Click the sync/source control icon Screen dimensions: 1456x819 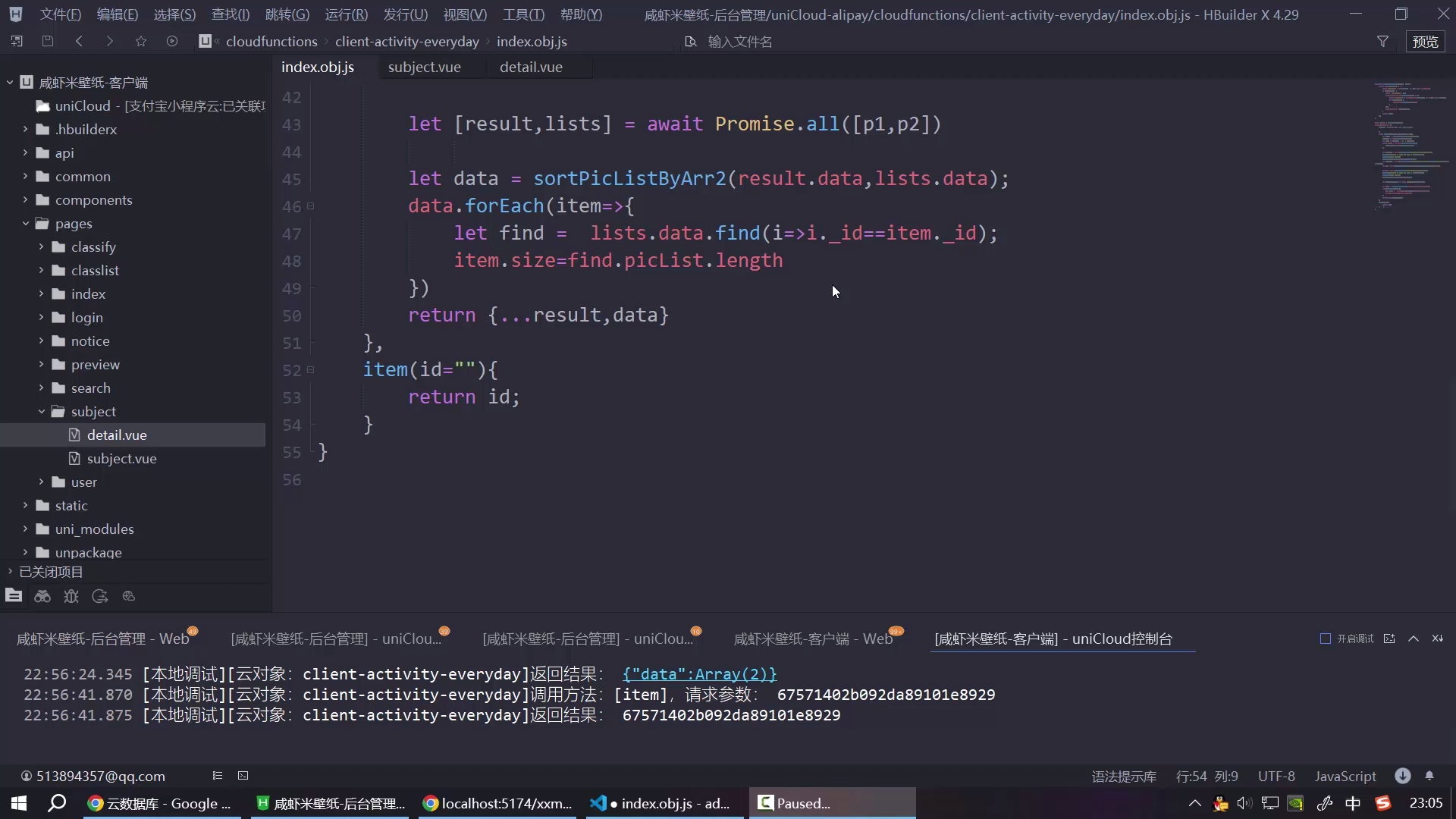click(99, 597)
